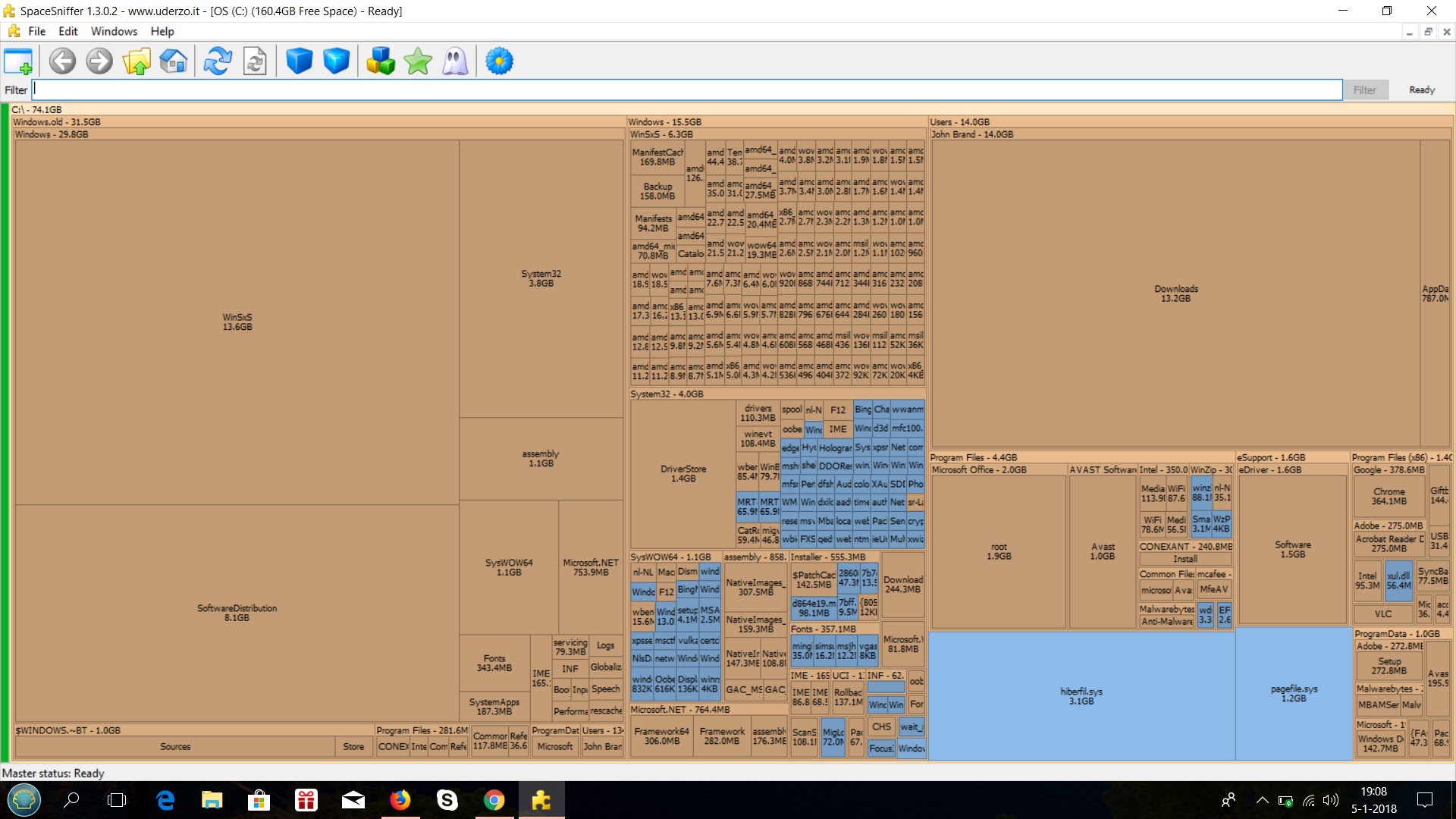Image resolution: width=1456 pixels, height=819 pixels.
Task: Select the Download 244.3MB block in Installer
Action: [902, 584]
